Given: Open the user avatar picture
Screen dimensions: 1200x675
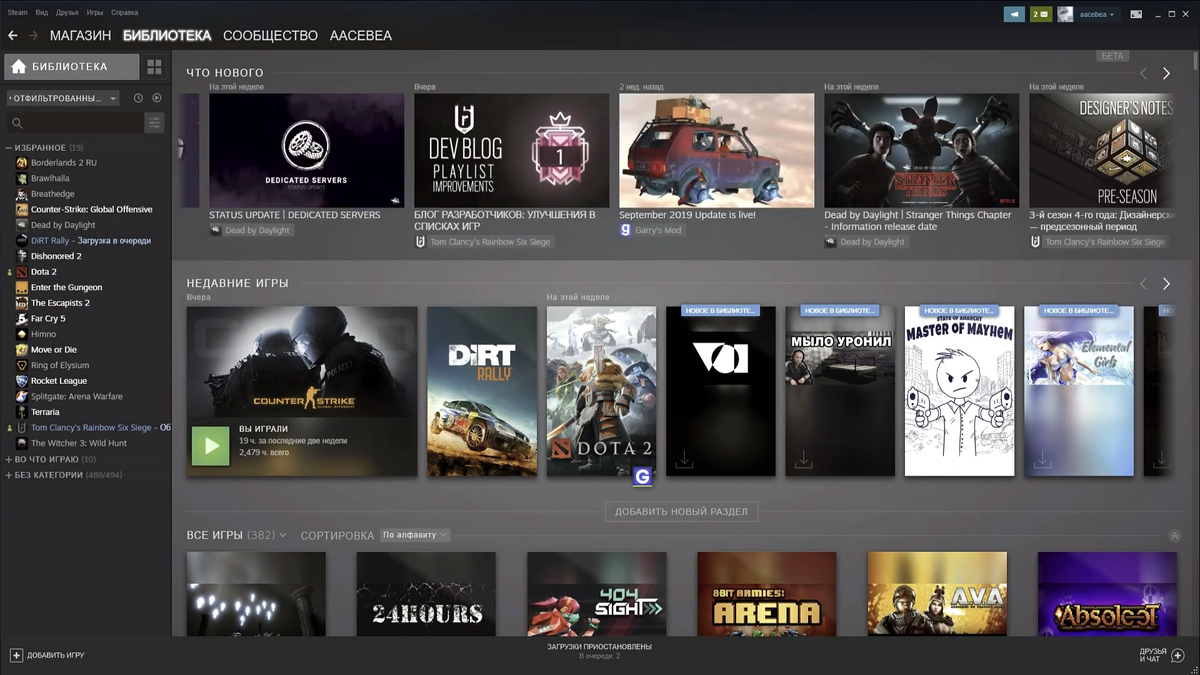Looking at the screenshot, I should (1065, 14).
